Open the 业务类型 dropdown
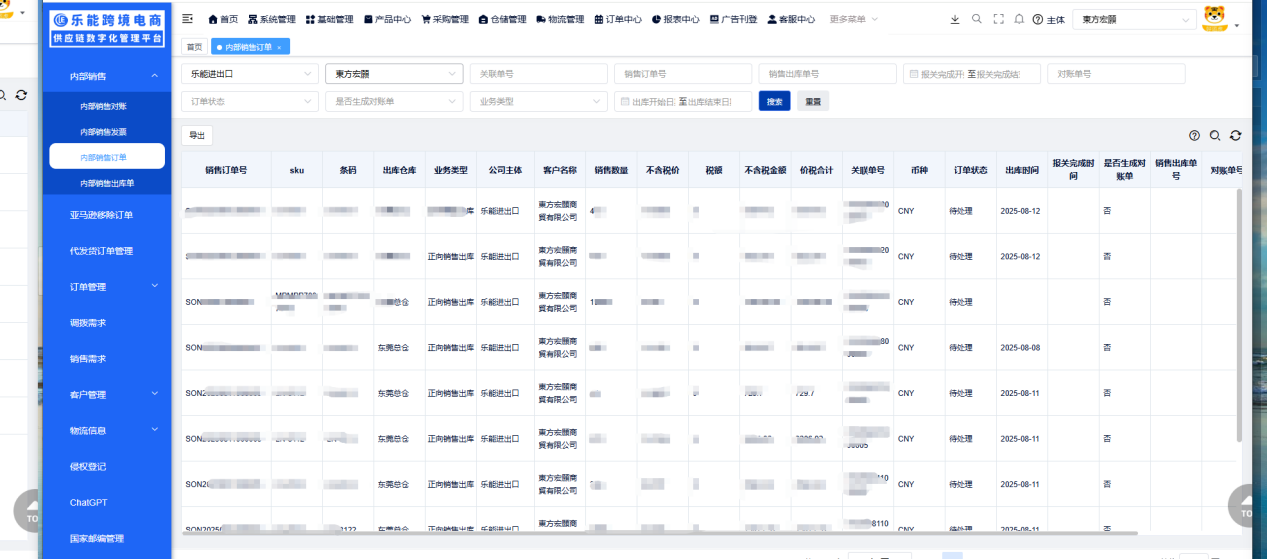Screen dimensions: 1267x559 coord(538,102)
